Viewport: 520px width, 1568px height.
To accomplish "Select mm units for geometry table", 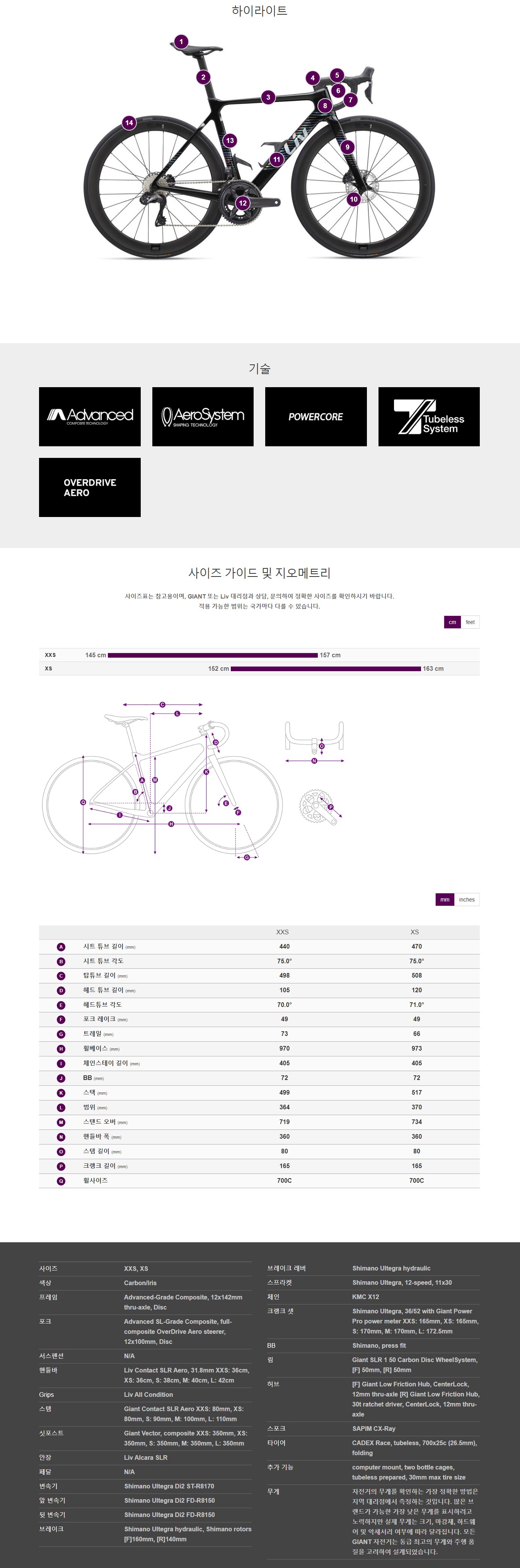I will coord(445,900).
